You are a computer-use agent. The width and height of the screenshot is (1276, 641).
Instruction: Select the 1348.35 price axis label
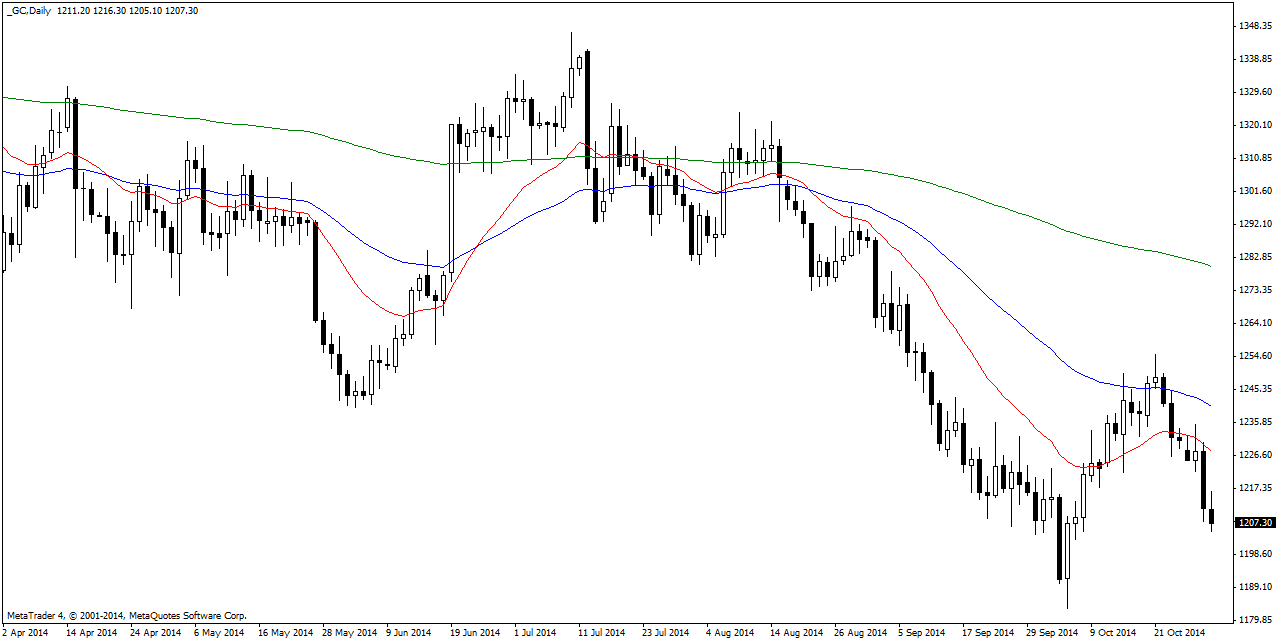click(1254, 26)
